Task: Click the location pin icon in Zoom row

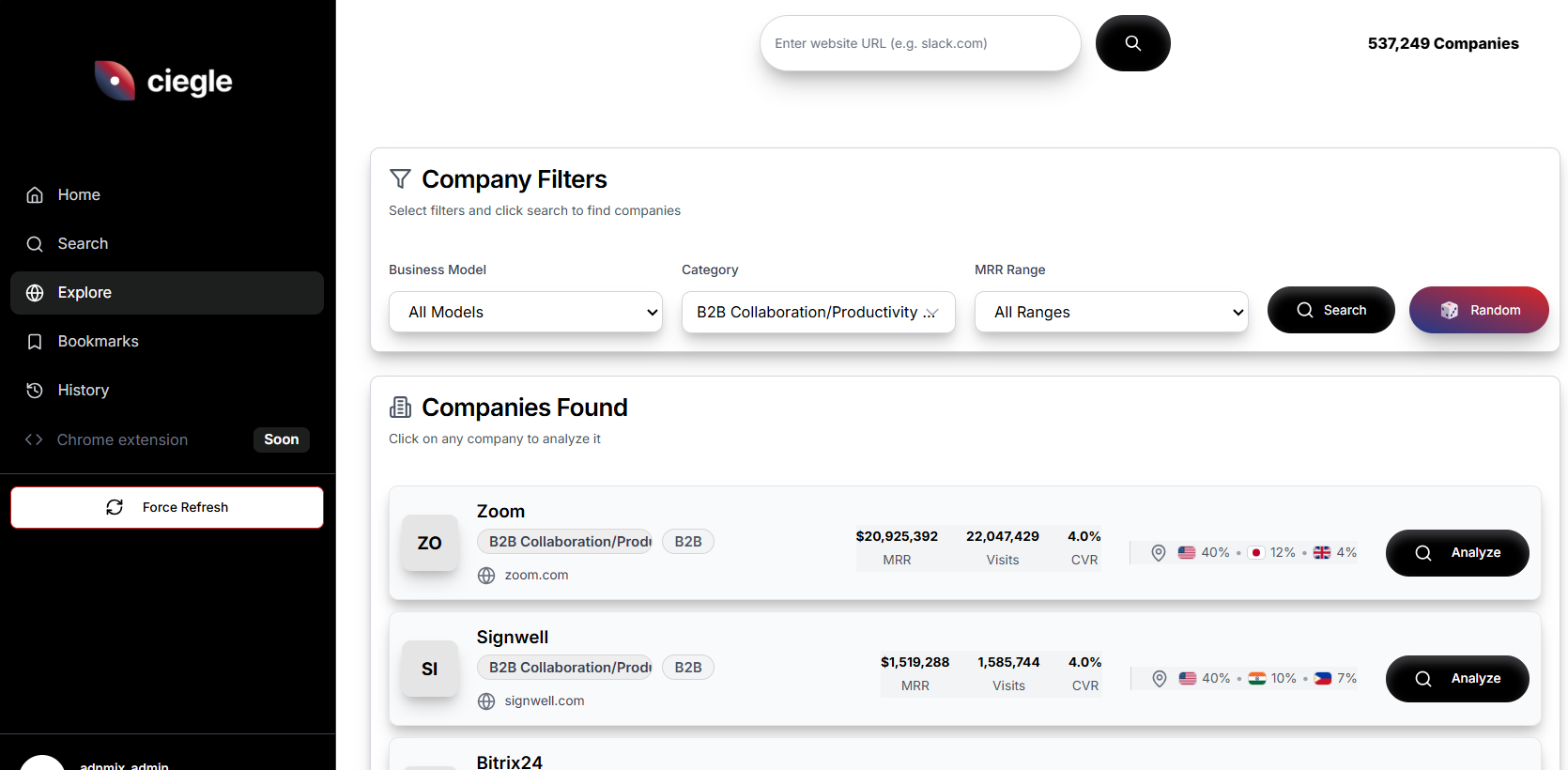Action: (1159, 553)
